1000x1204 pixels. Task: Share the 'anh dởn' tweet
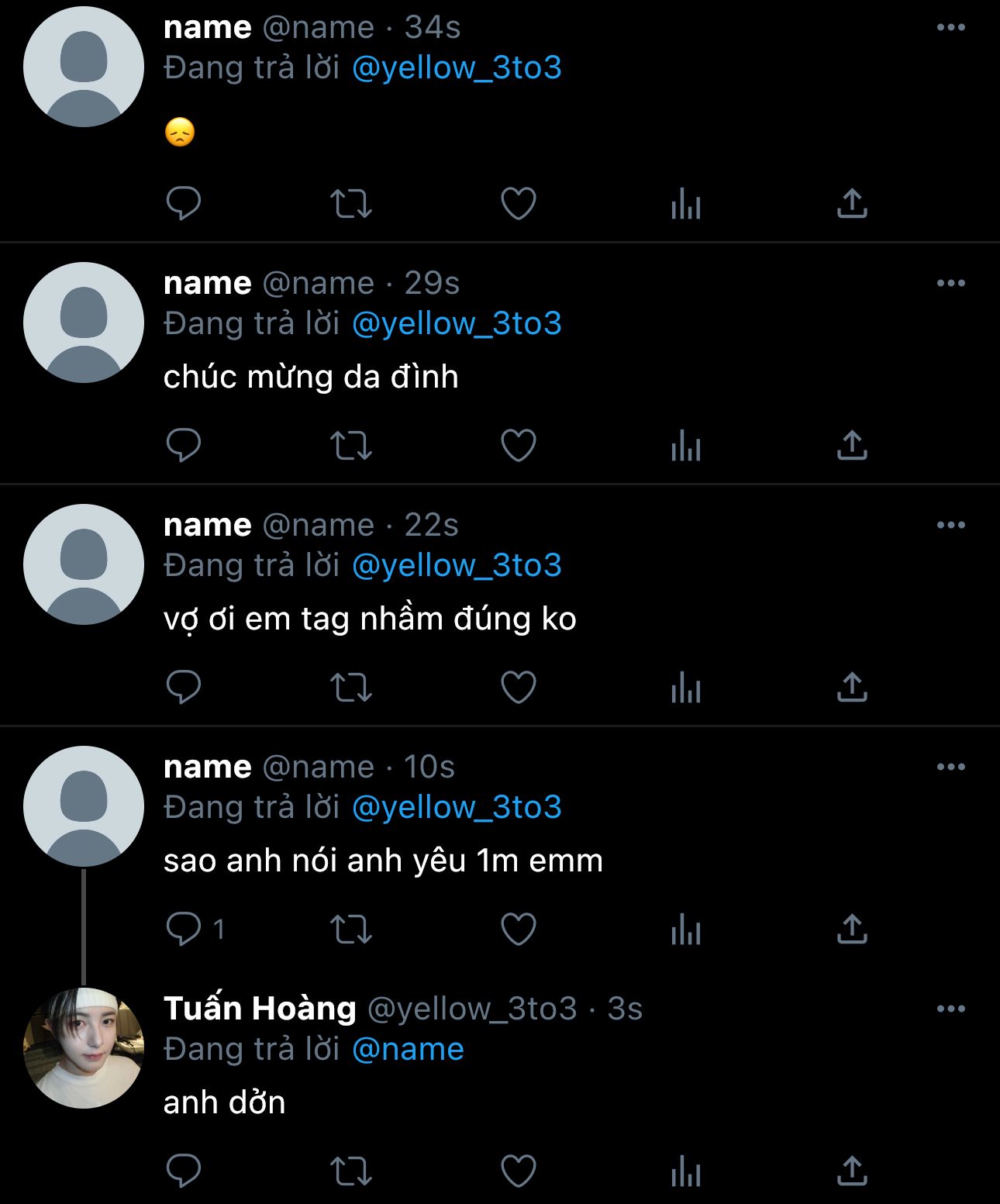click(852, 1171)
